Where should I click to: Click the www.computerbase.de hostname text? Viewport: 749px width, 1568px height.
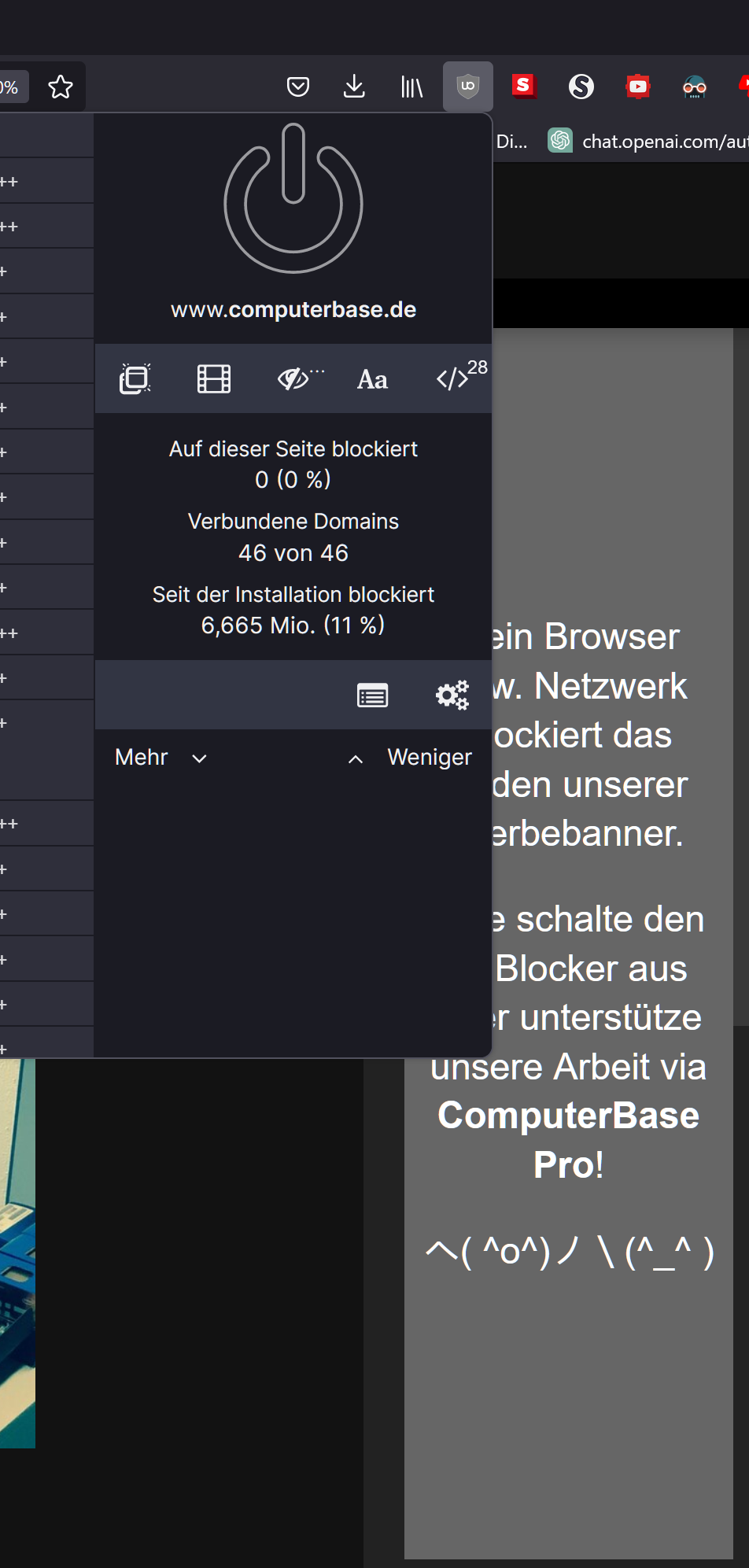pos(293,310)
